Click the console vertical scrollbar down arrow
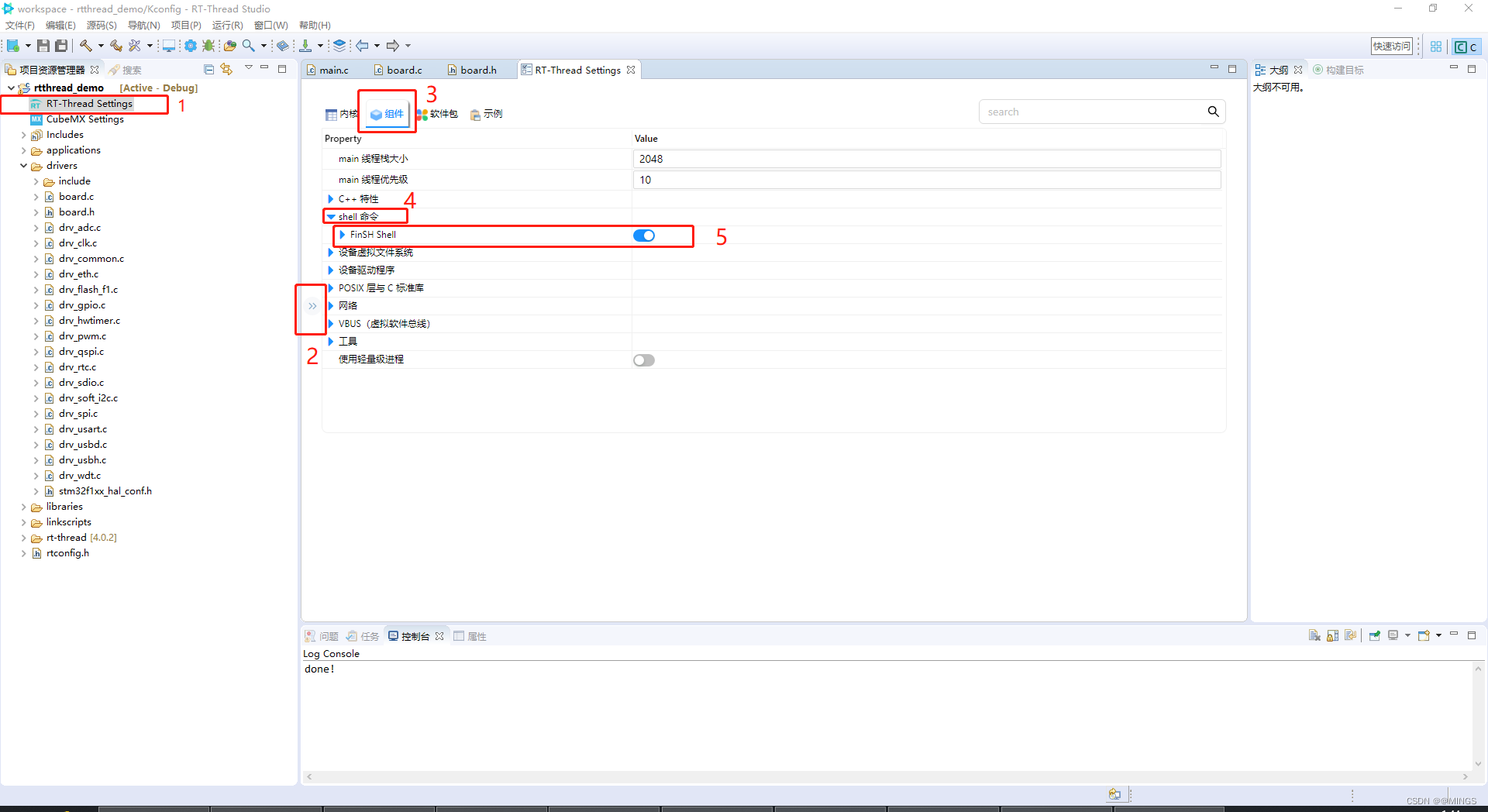The image size is (1488, 812). (1478, 764)
